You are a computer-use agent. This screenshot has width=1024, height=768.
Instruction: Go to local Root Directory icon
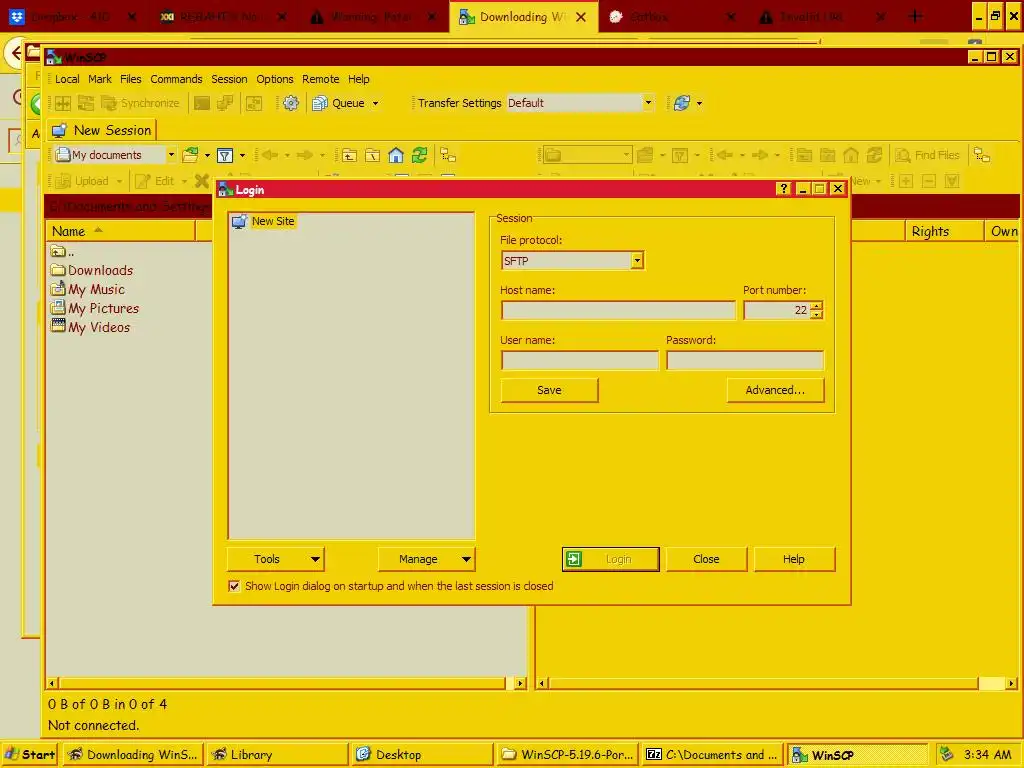click(x=372, y=155)
